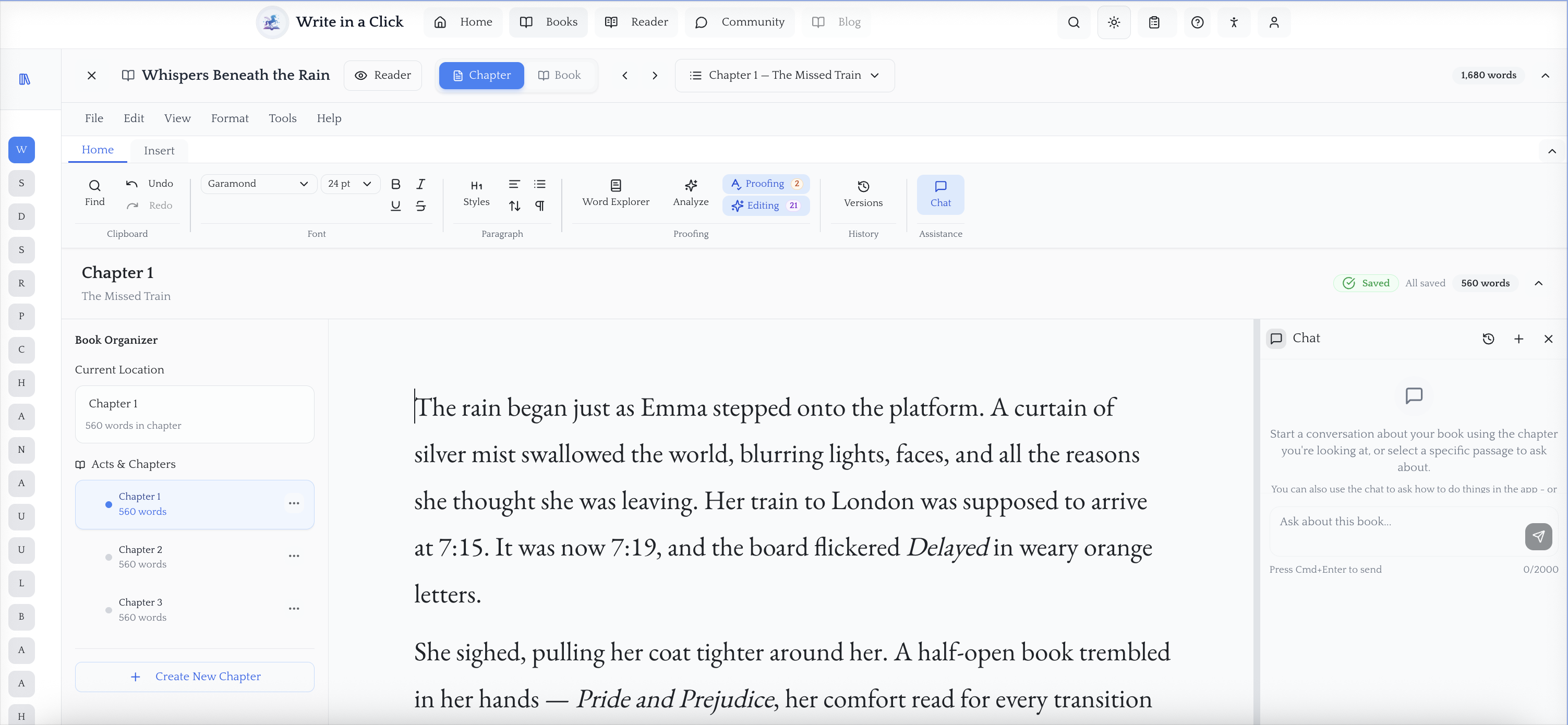Send chat message via the paper plane icon

click(x=1539, y=536)
